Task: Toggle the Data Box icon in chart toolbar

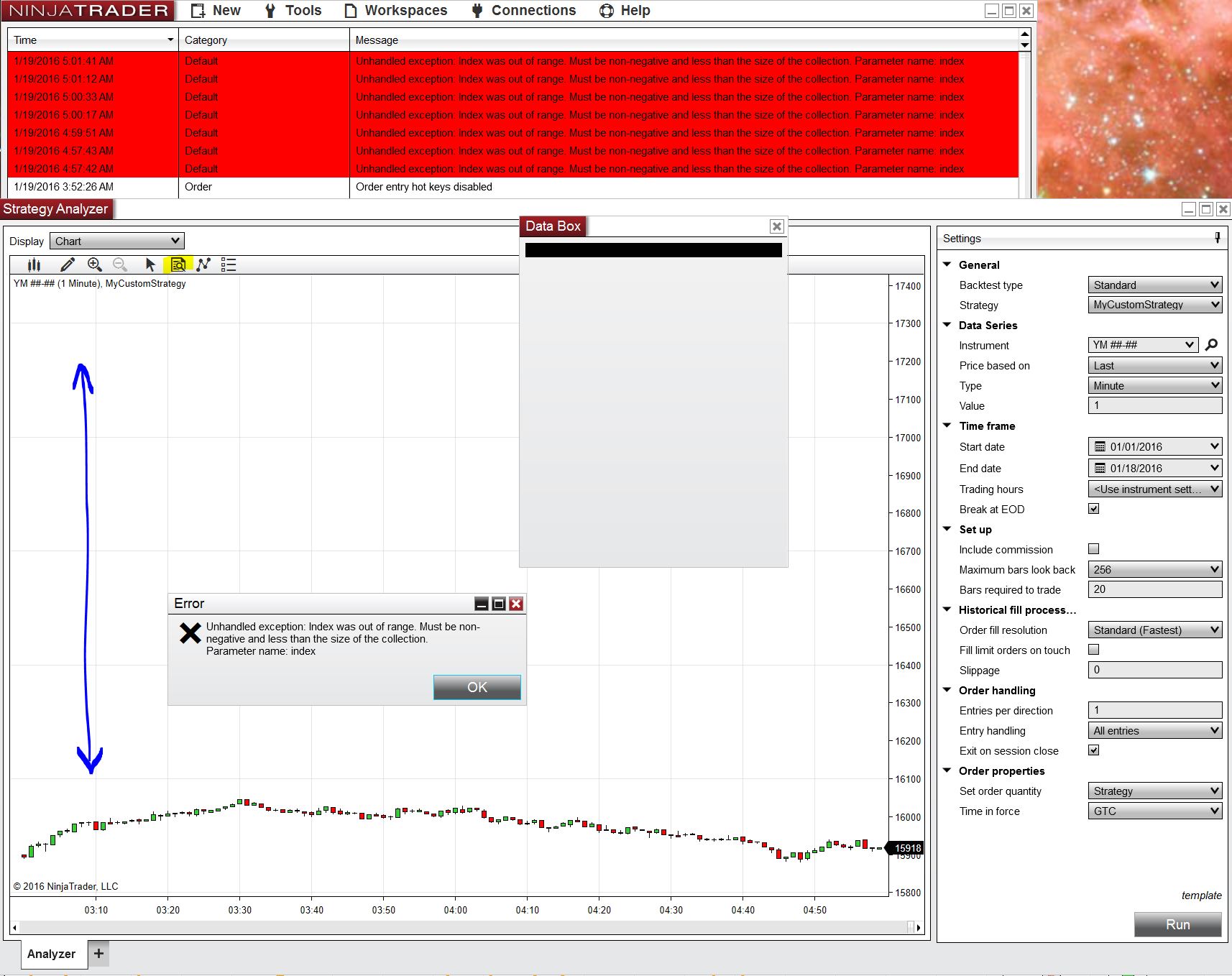Action: pyautogui.click(x=178, y=264)
